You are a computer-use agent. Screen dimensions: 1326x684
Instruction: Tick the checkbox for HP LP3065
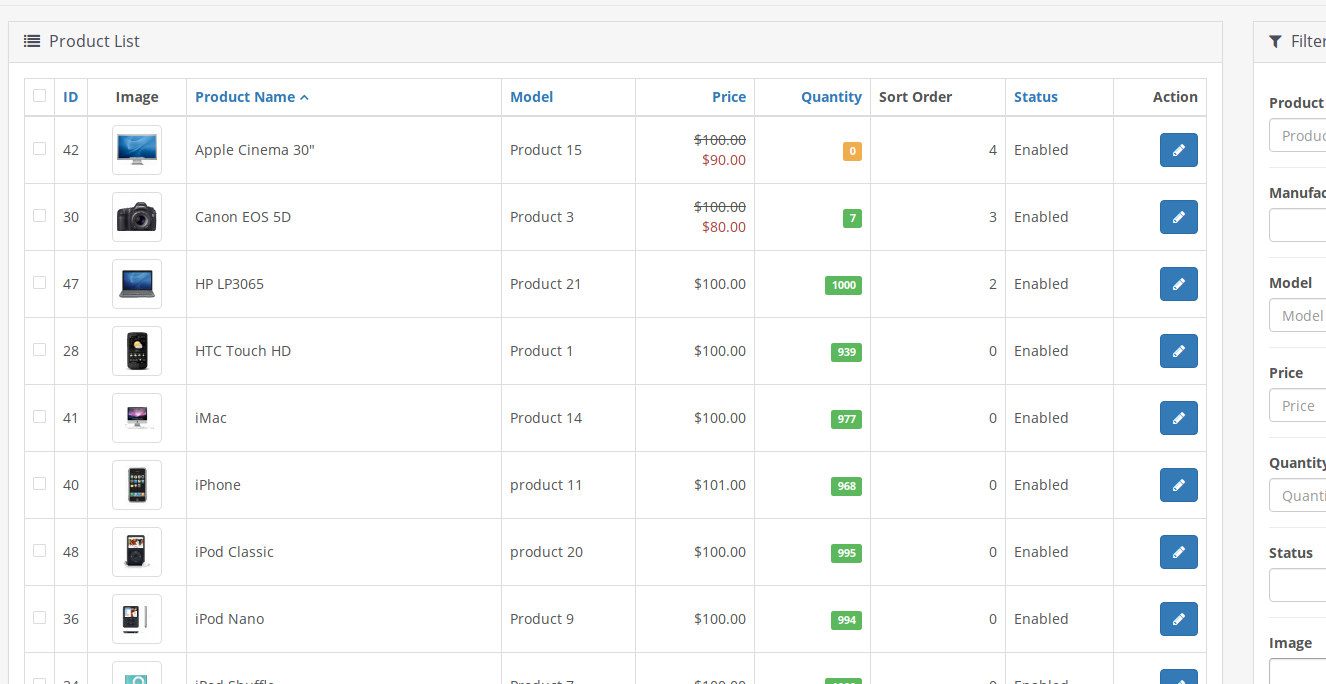pyautogui.click(x=39, y=283)
